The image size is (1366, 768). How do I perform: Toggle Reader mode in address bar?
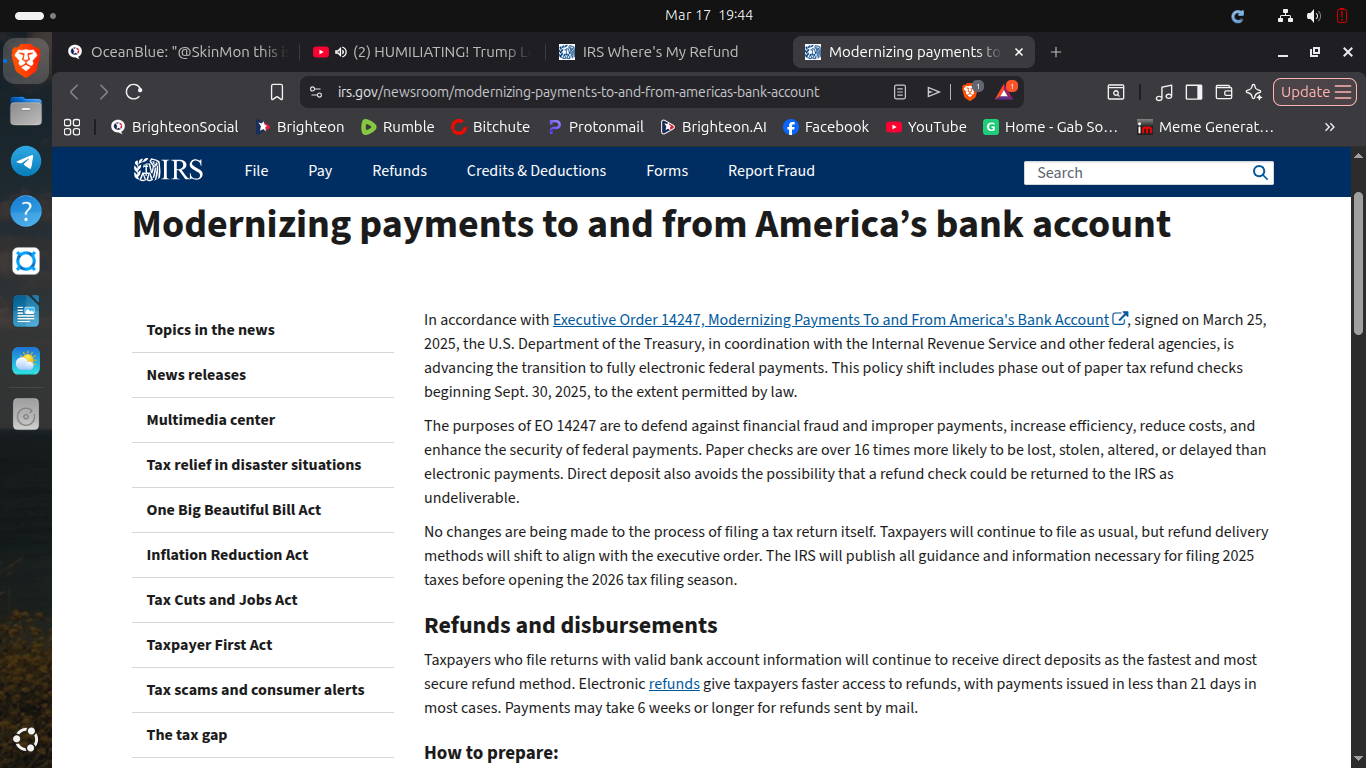point(900,92)
